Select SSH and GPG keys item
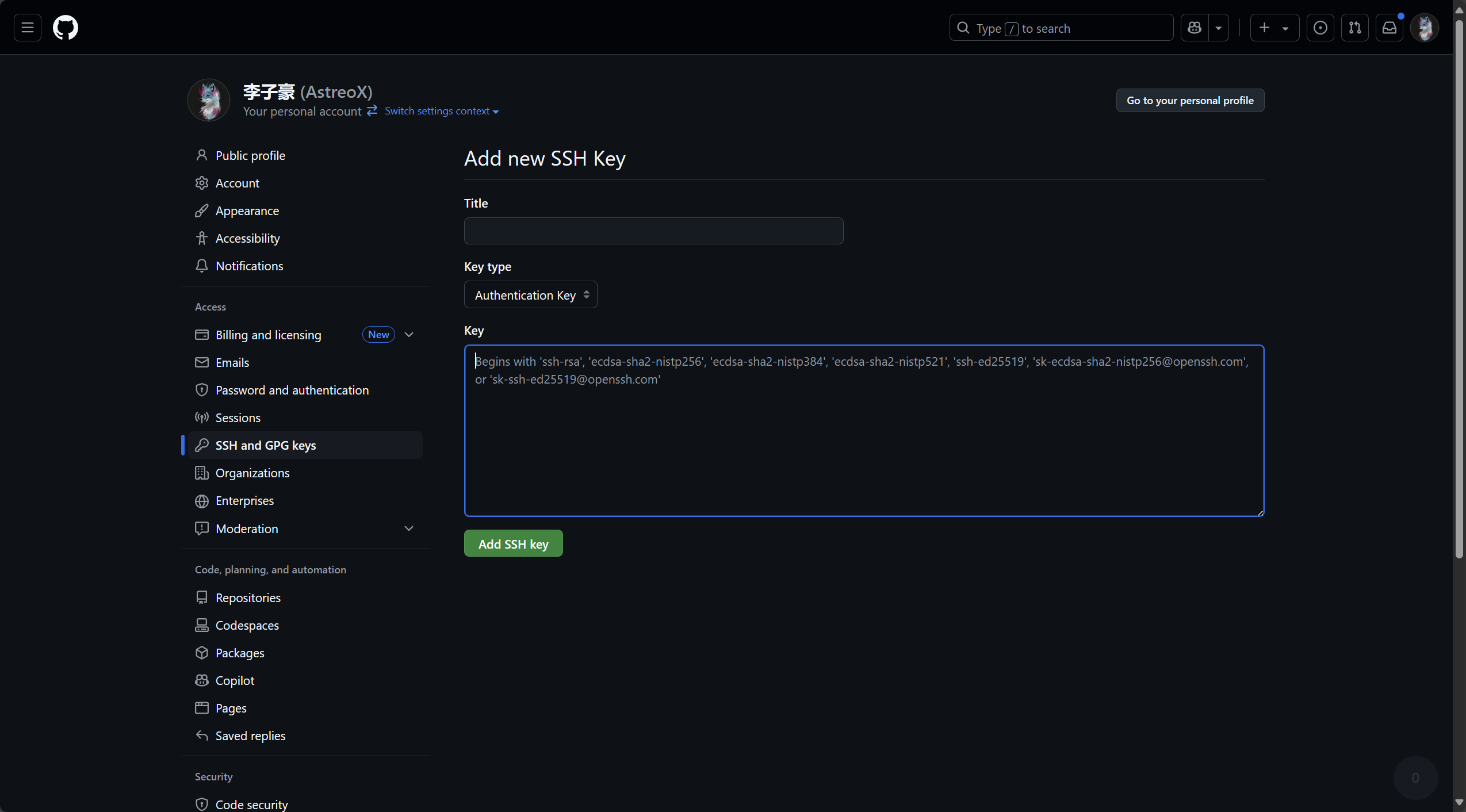This screenshot has width=1466, height=812. [x=305, y=445]
